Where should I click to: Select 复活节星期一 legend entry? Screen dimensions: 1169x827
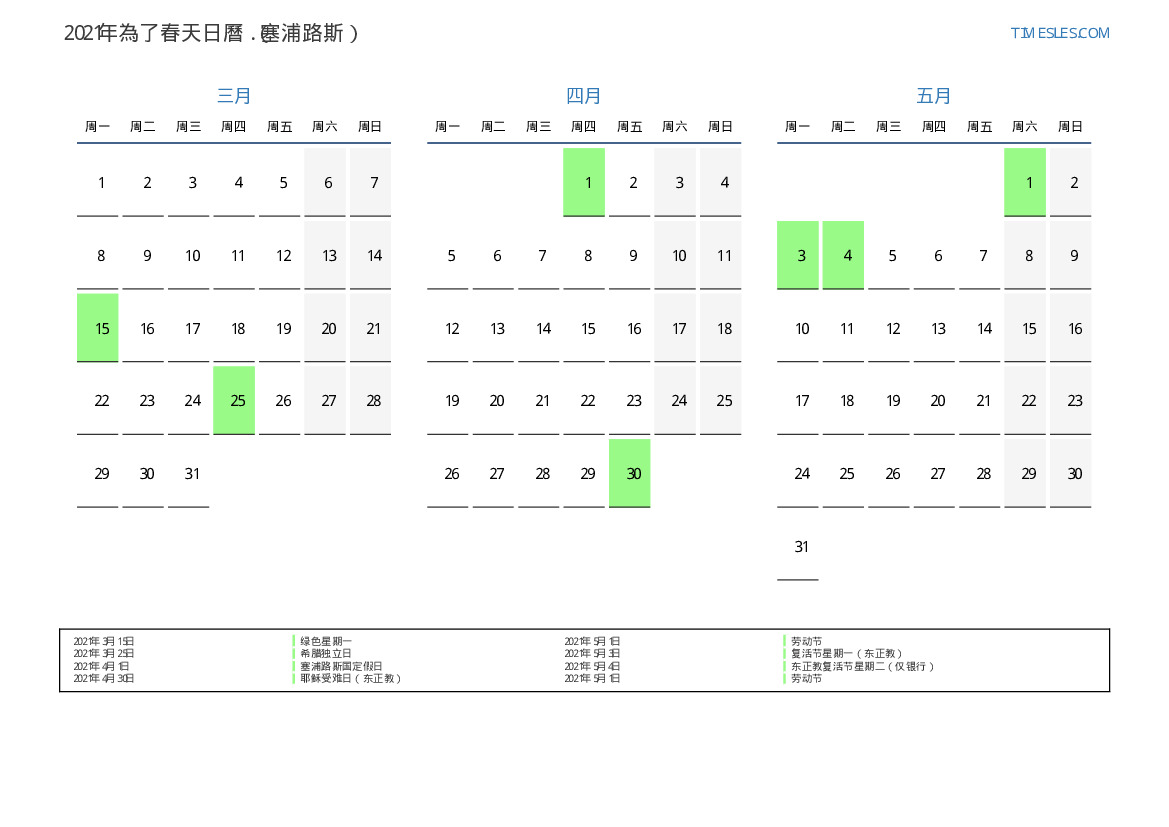(846, 654)
